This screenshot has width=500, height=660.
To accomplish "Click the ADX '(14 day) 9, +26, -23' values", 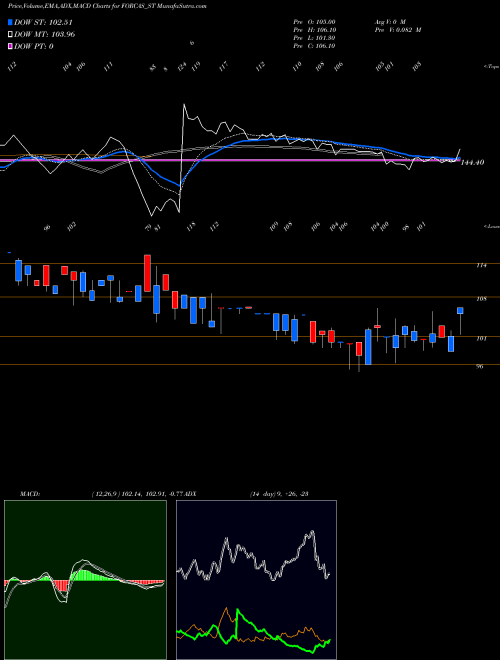I will pos(279,494).
